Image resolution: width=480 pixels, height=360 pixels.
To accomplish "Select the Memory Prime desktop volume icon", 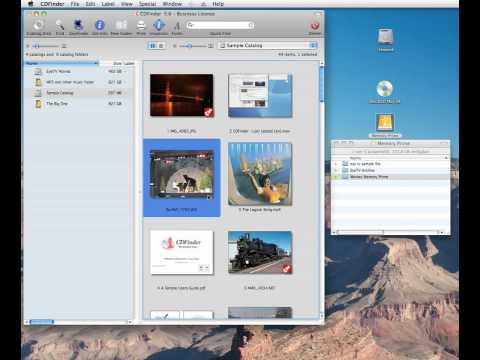I will [385, 123].
